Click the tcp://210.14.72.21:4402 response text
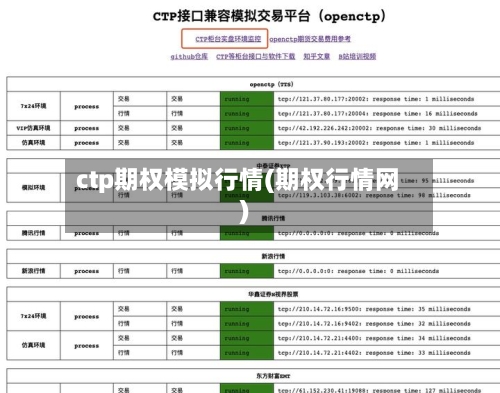 coord(374,353)
